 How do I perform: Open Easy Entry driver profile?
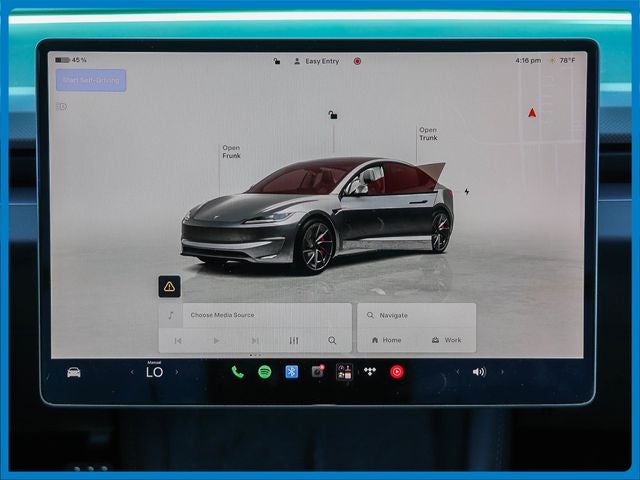pyautogui.click(x=317, y=61)
